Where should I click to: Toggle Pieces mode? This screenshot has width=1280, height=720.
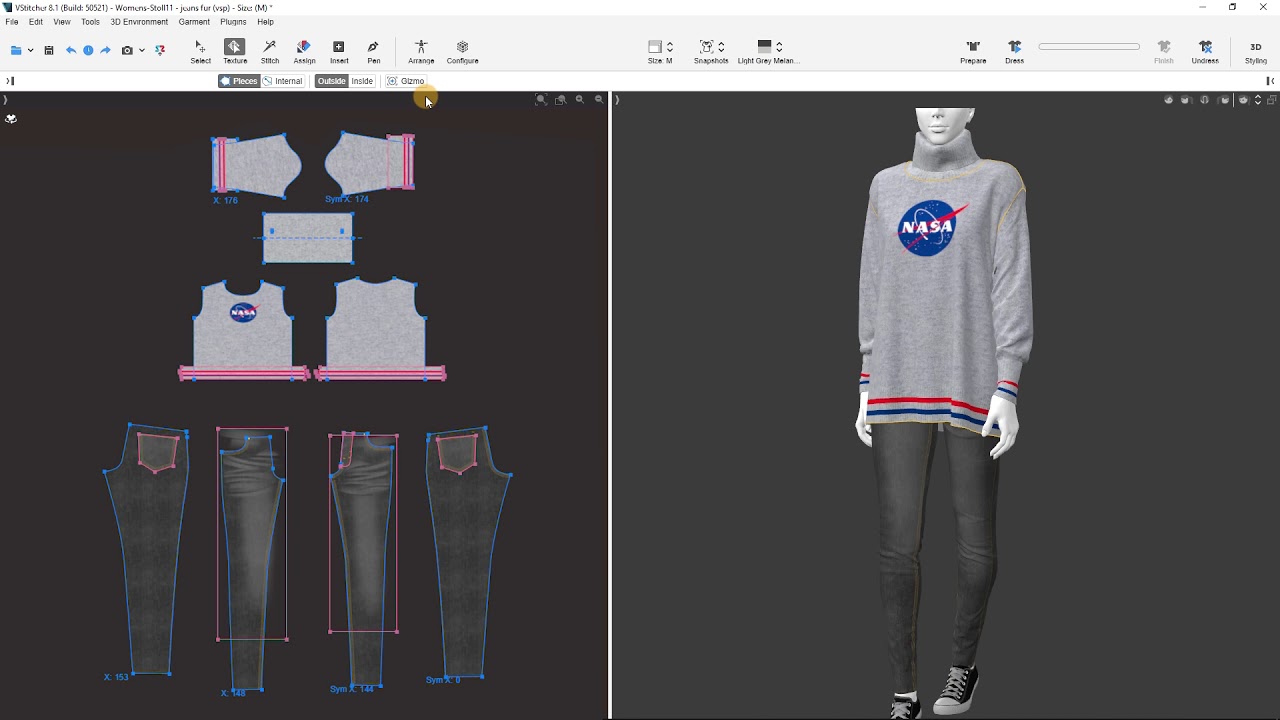point(239,81)
